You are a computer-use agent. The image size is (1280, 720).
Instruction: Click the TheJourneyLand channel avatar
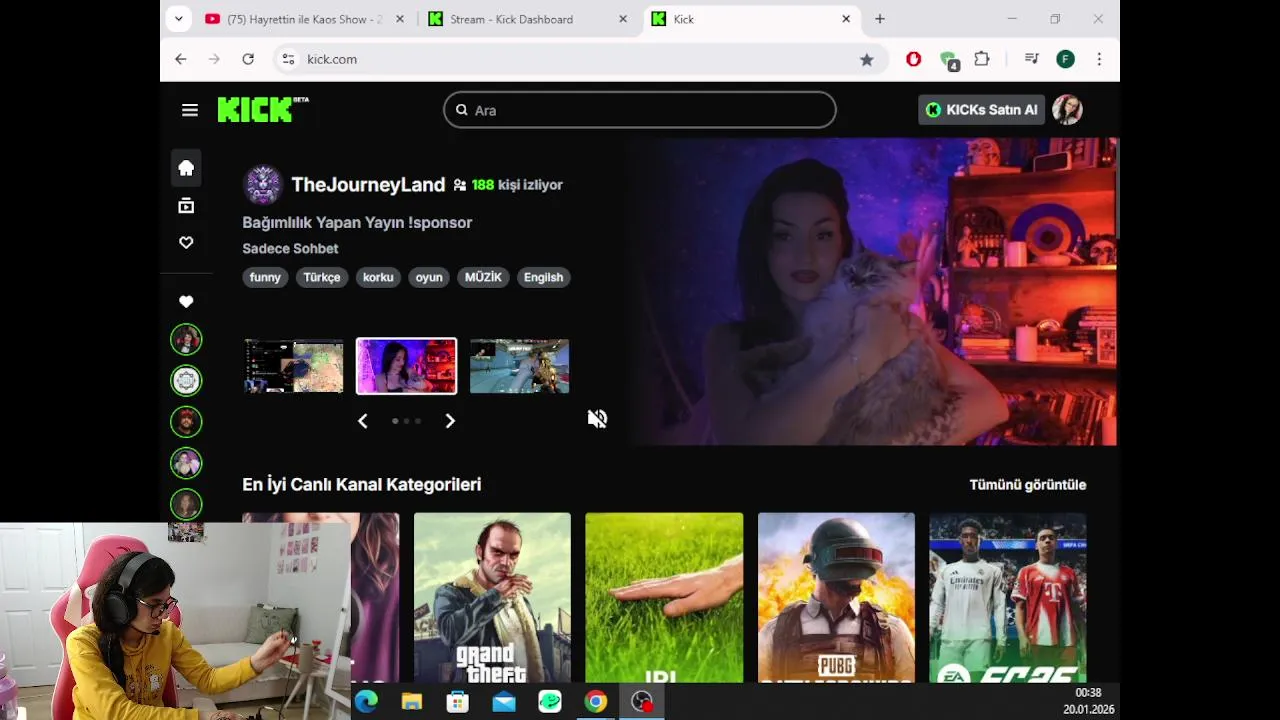(263, 185)
